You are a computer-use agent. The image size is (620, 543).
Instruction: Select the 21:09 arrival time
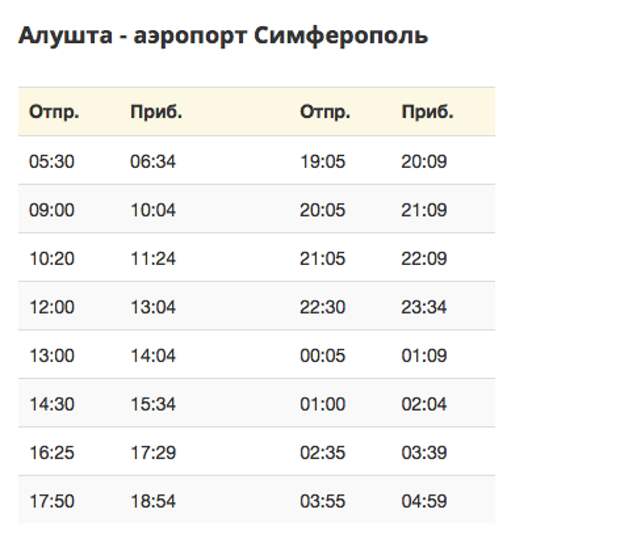pyautogui.click(x=424, y=210)
